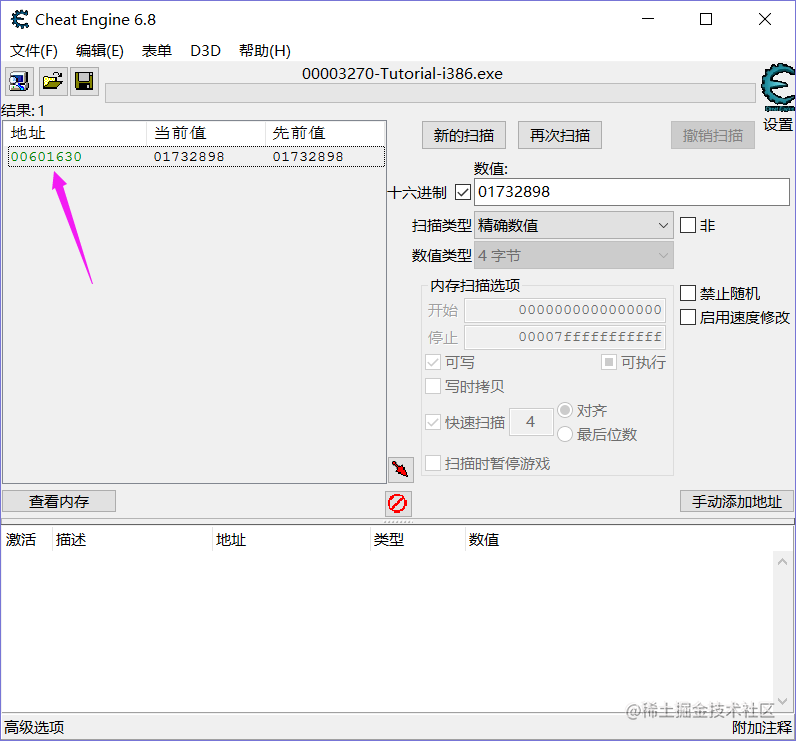Click the 当前值 cell 01732898
The image size is (796, 741).
(x=189, y=156)
